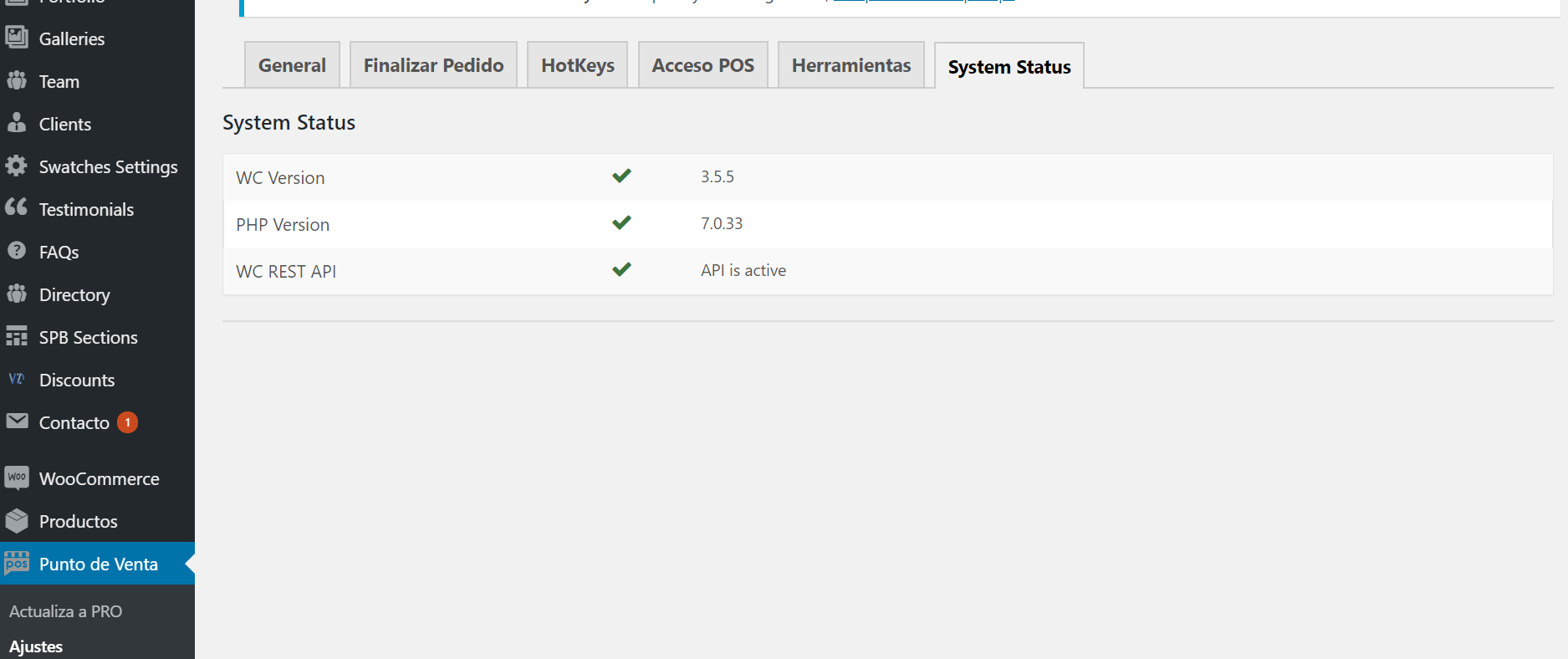Click the Clients person icon
The height and width of the screenshot is (659, 1568).
click(17, 123)
